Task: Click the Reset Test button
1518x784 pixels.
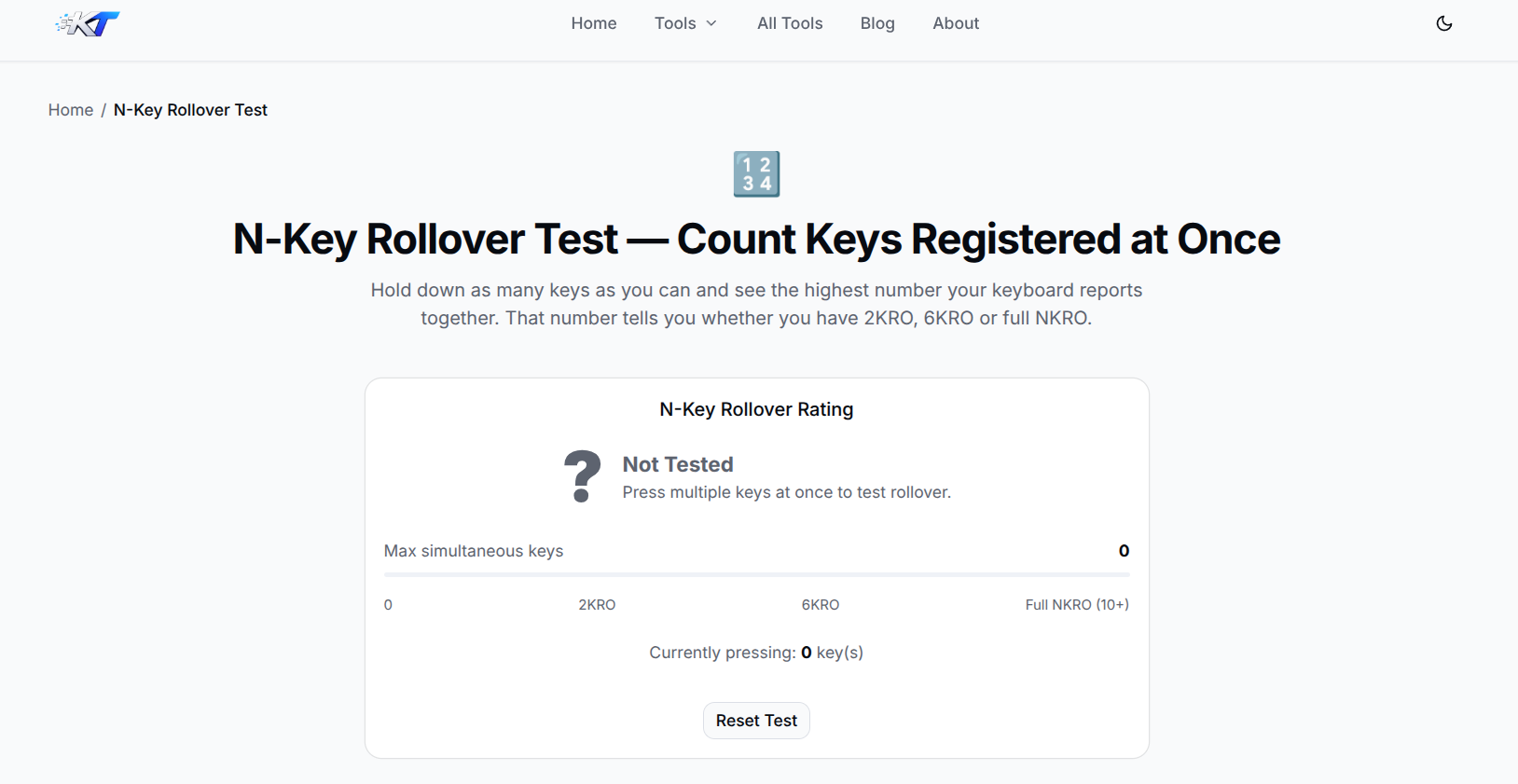Action: pos(756,721)
